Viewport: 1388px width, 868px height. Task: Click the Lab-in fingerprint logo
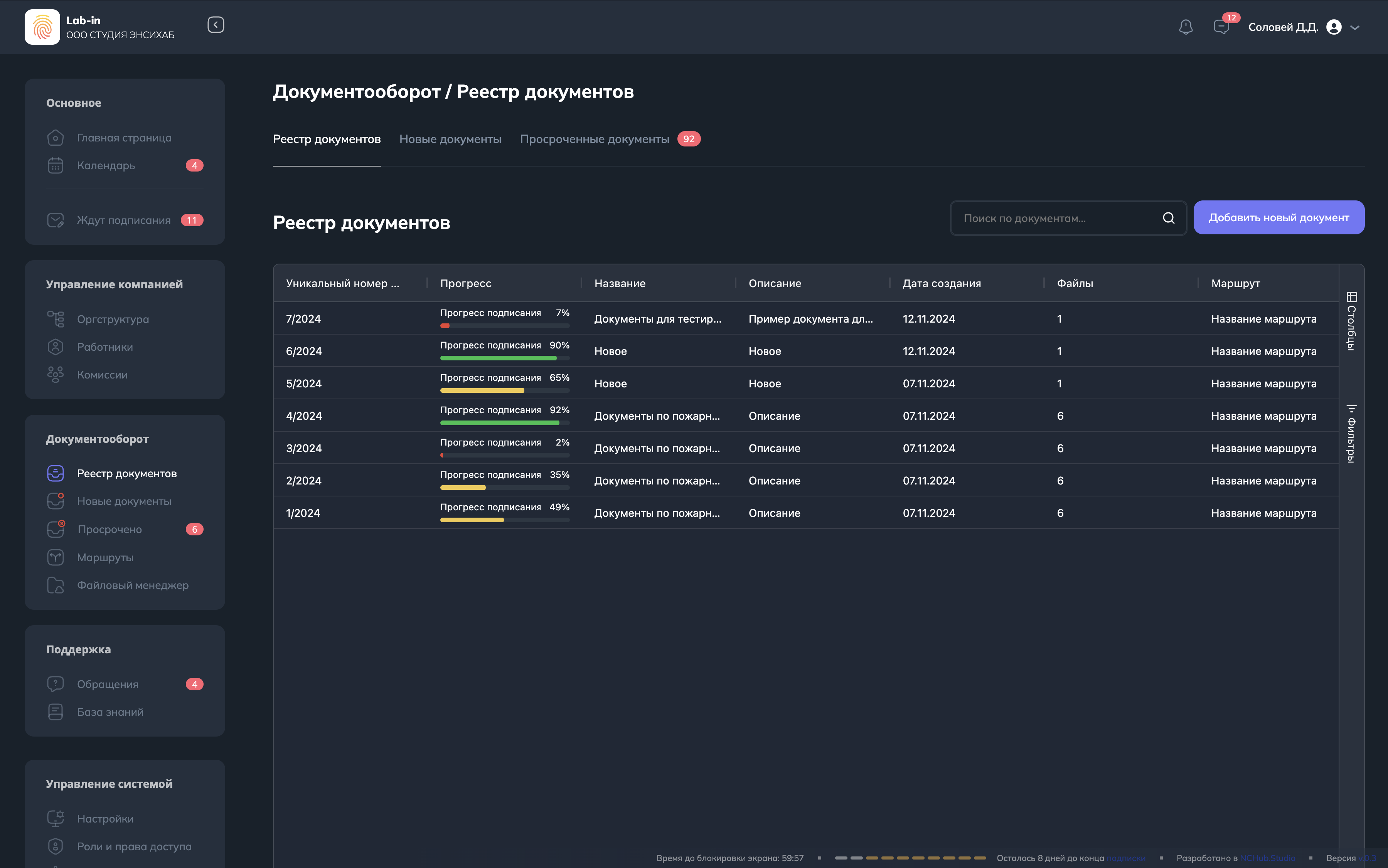click(x=42, y=27)
